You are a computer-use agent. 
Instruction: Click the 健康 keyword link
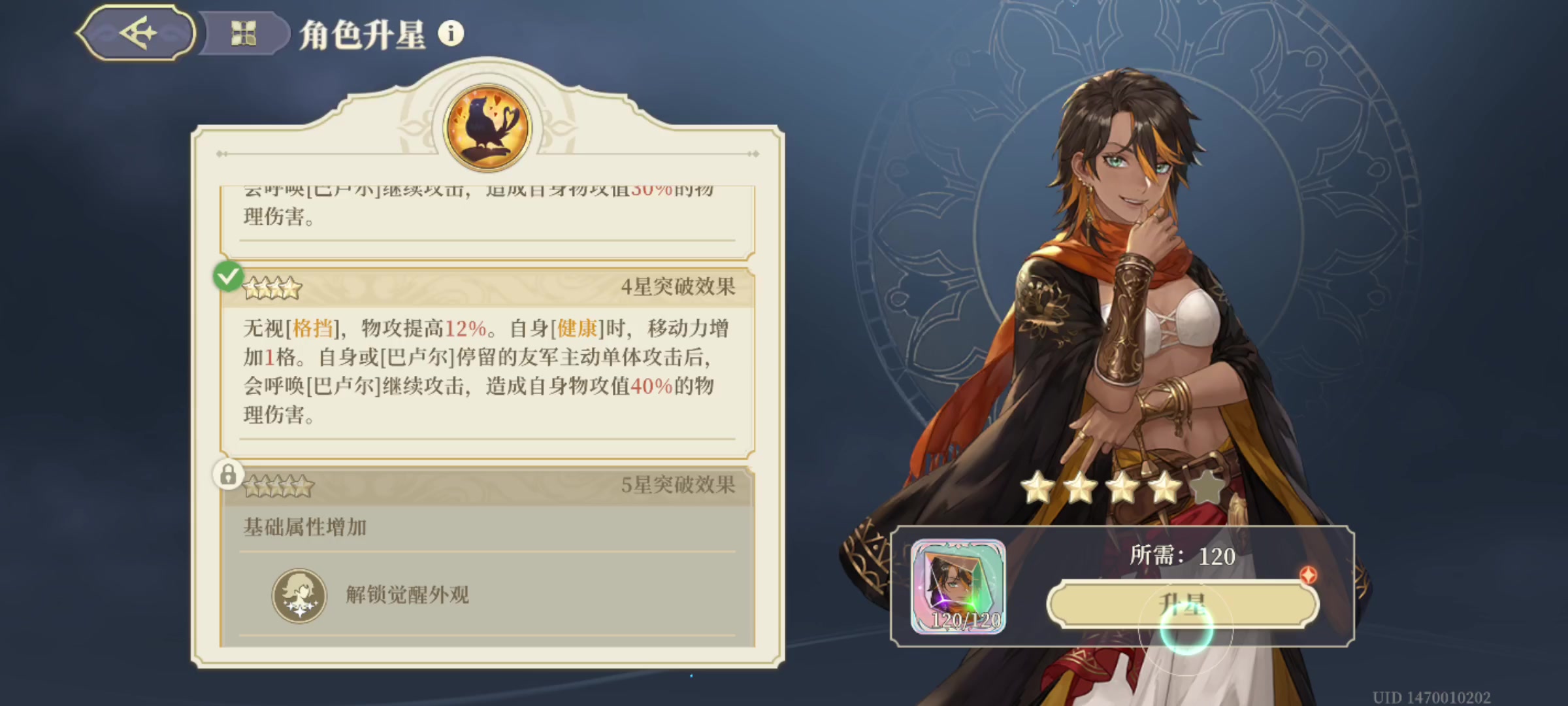pyautogui.click(x=578, y=328)
